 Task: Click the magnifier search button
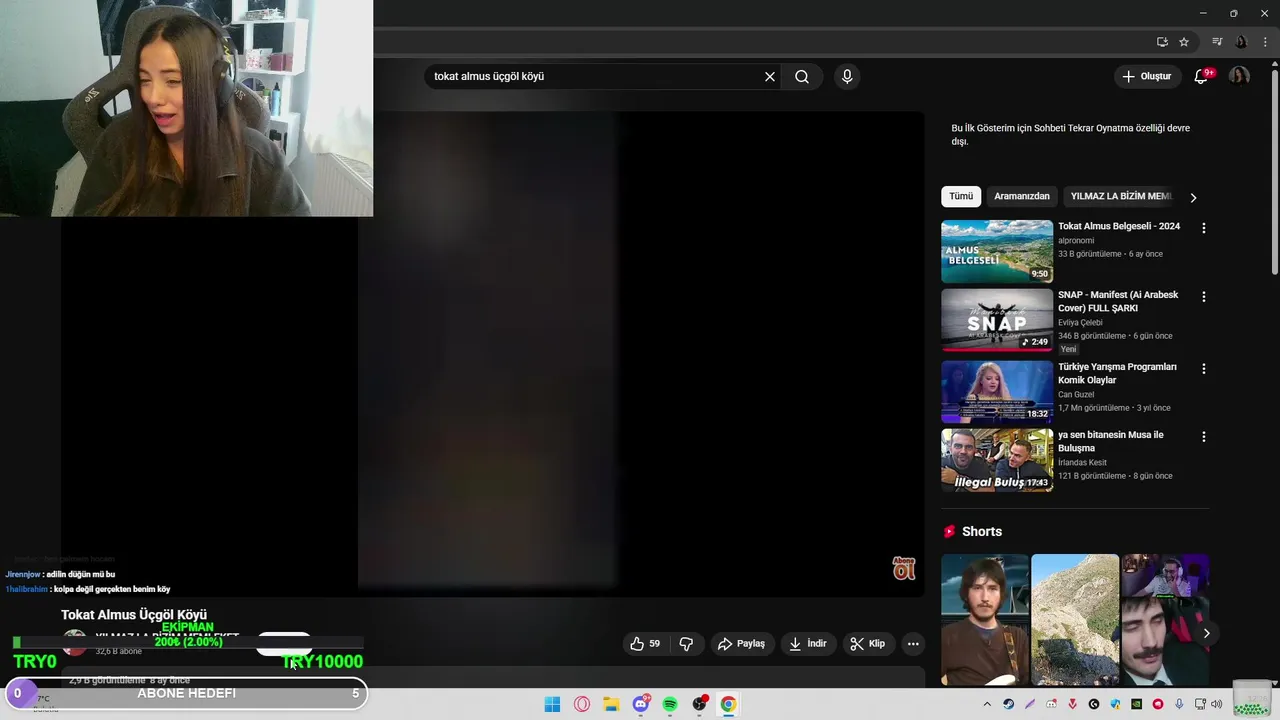[802, 77]
